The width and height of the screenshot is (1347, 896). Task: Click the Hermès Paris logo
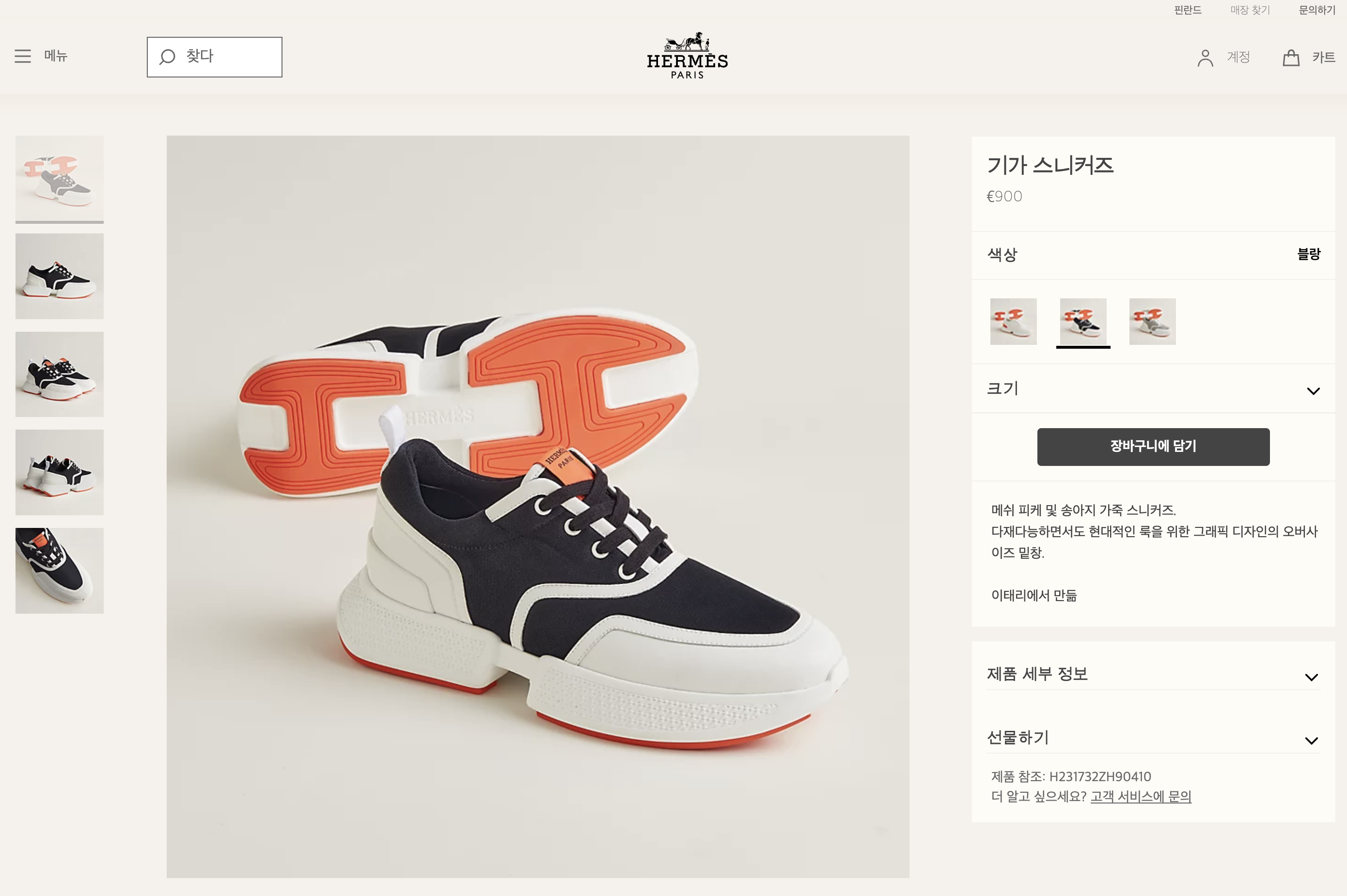[x=687, y=55]
